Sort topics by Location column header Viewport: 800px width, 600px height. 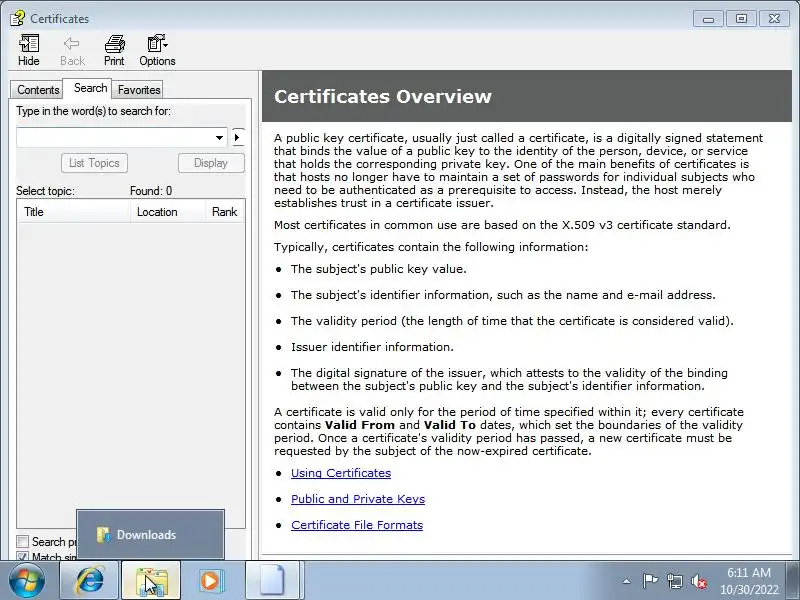[168, 212]
